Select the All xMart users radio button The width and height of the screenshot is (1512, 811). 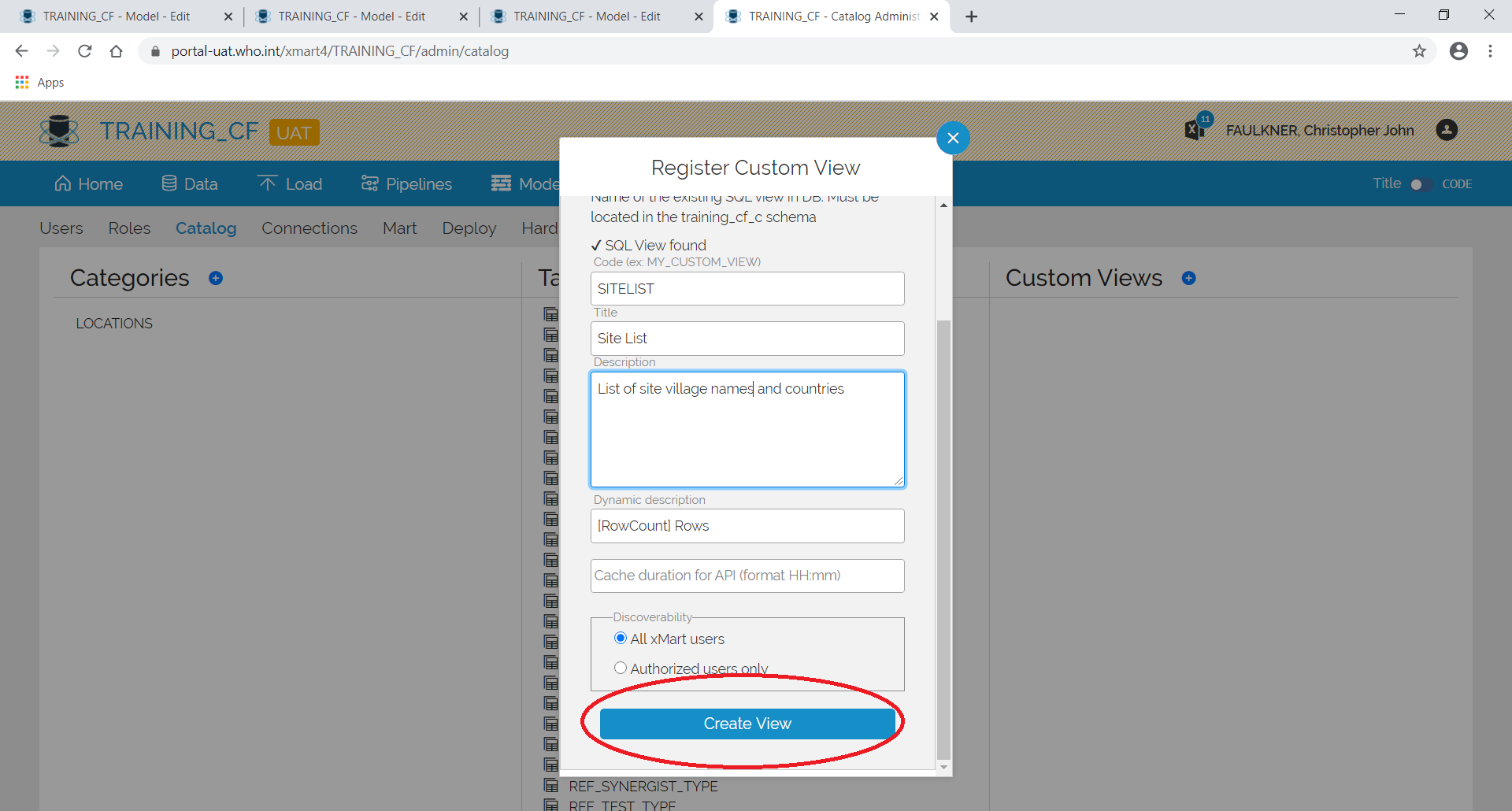[621, 638]
